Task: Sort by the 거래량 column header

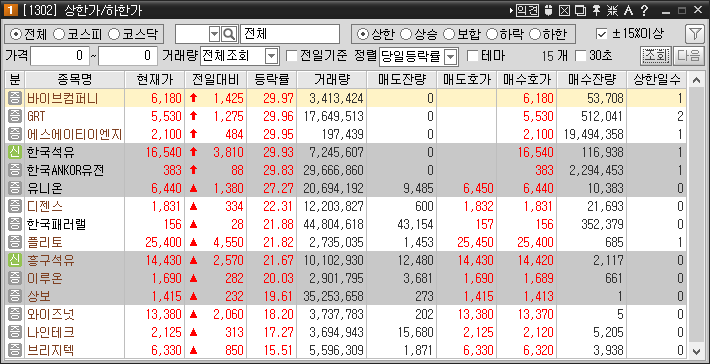Action: 332,80
